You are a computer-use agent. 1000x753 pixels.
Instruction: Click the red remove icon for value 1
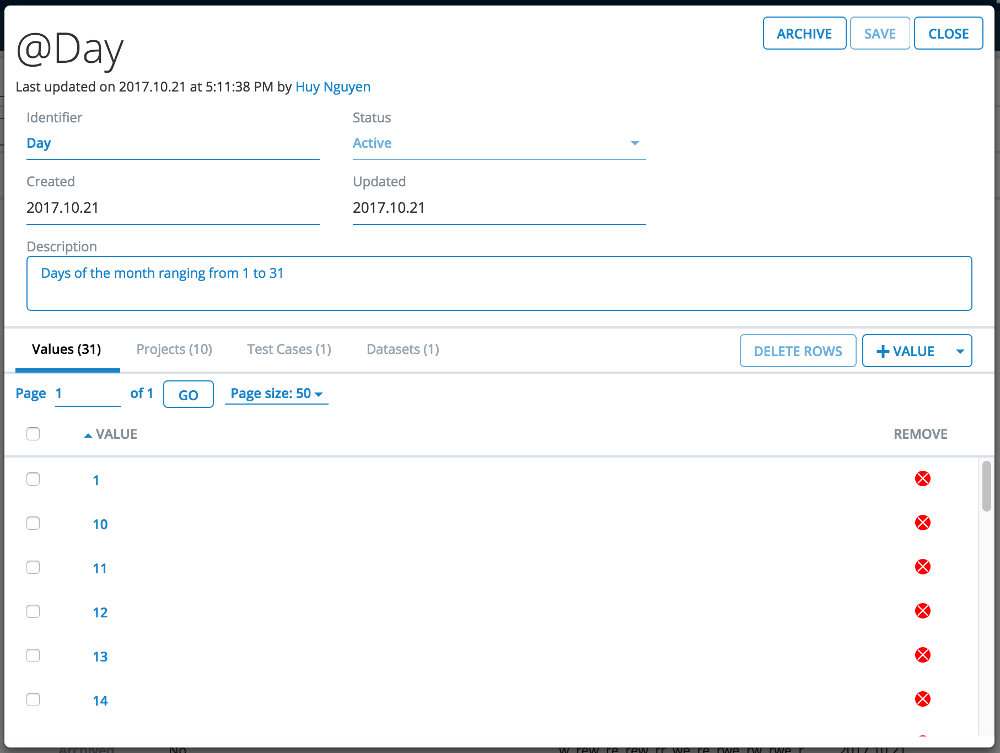pyautogui.click(x=922, y=479)
